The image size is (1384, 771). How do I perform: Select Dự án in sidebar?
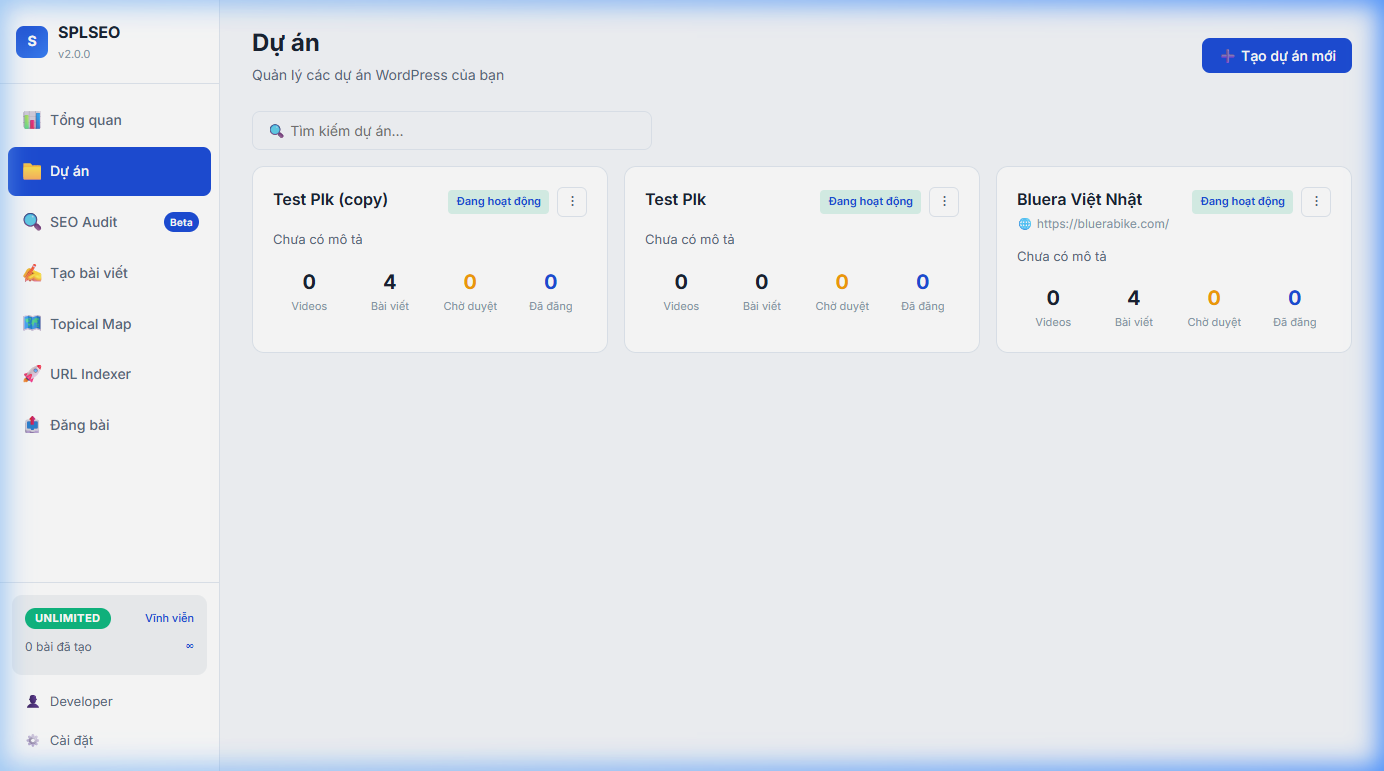point(109,171)
